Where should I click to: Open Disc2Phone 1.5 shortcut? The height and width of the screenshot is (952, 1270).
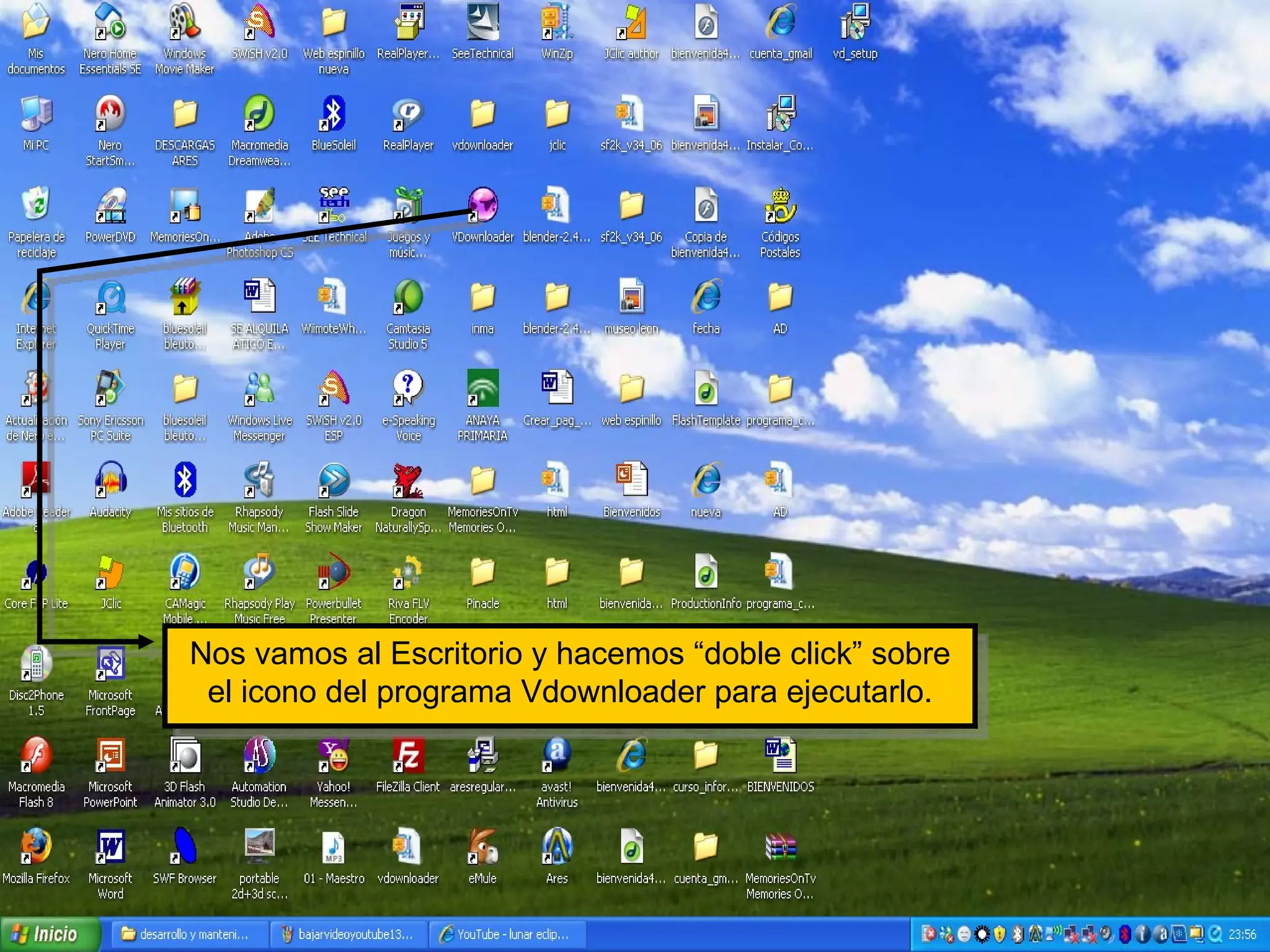[x=36, y=663]
